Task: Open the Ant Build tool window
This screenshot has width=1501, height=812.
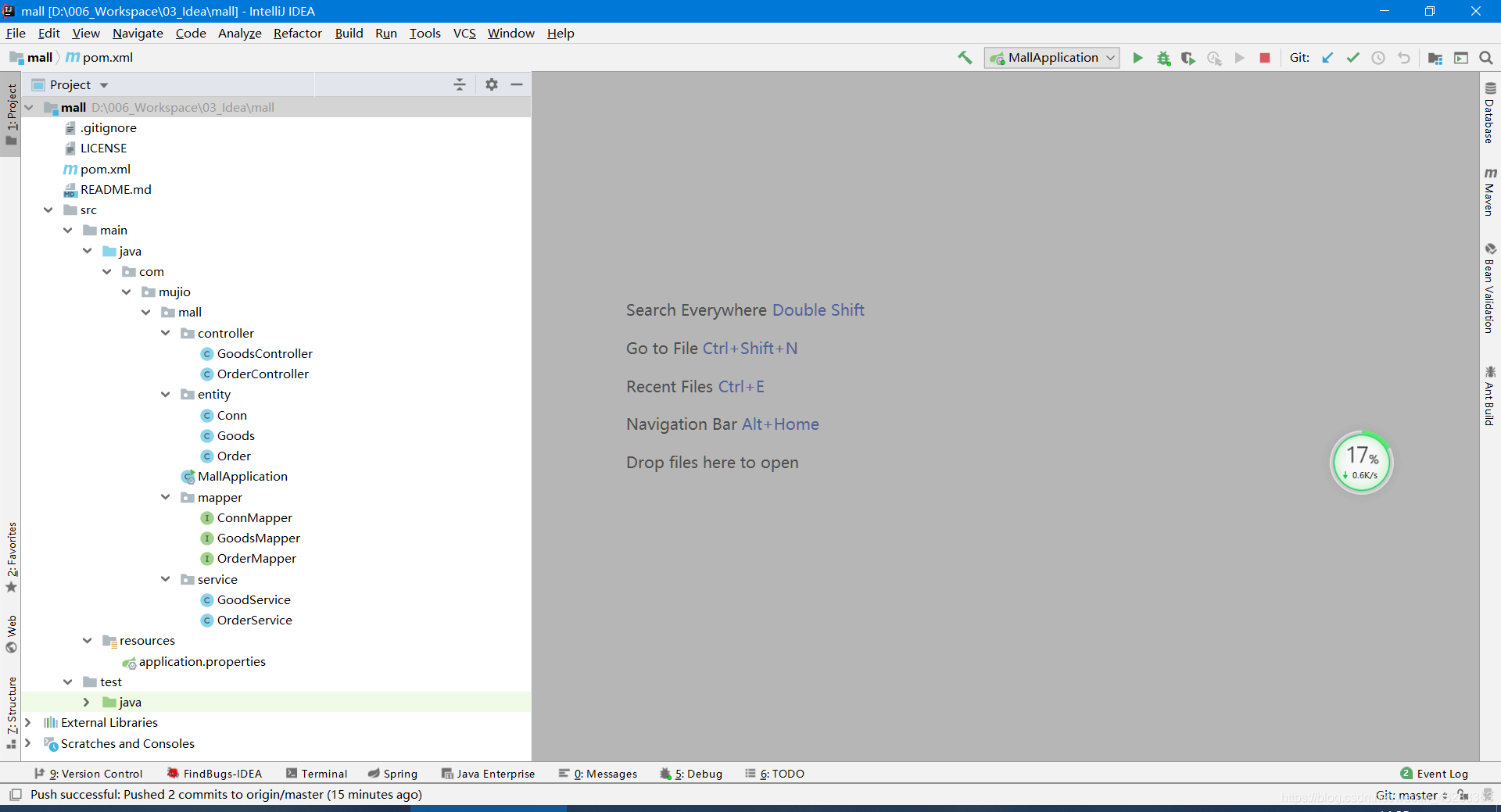Action: click(x=1490, y=395)
